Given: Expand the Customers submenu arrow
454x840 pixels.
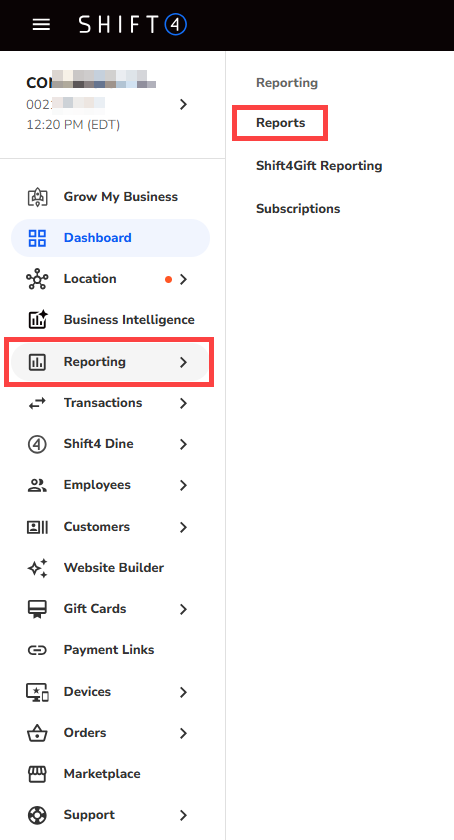Looking at the screenshot, I should (x=183, y=527).
